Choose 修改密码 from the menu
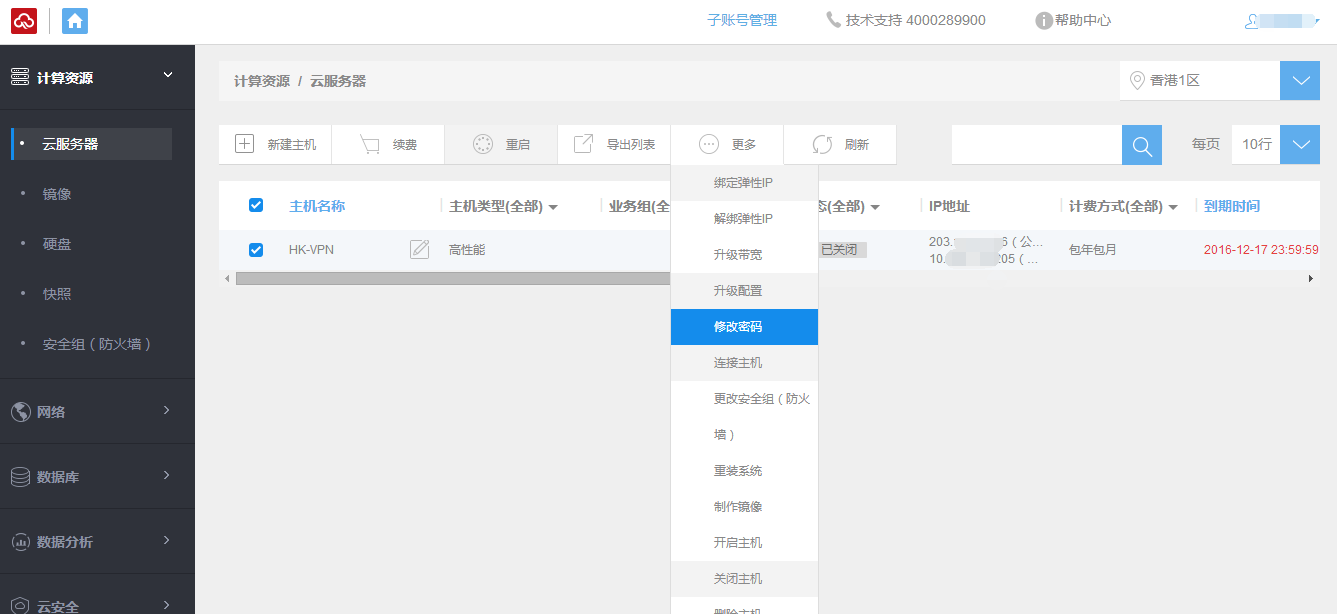This screenshot has width=1337, height=614. [x=744, y=327]
